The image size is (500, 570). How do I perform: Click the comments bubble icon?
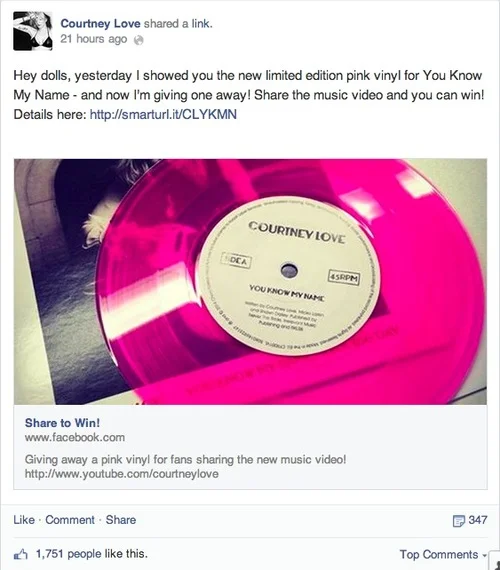(x=459, y=521)
